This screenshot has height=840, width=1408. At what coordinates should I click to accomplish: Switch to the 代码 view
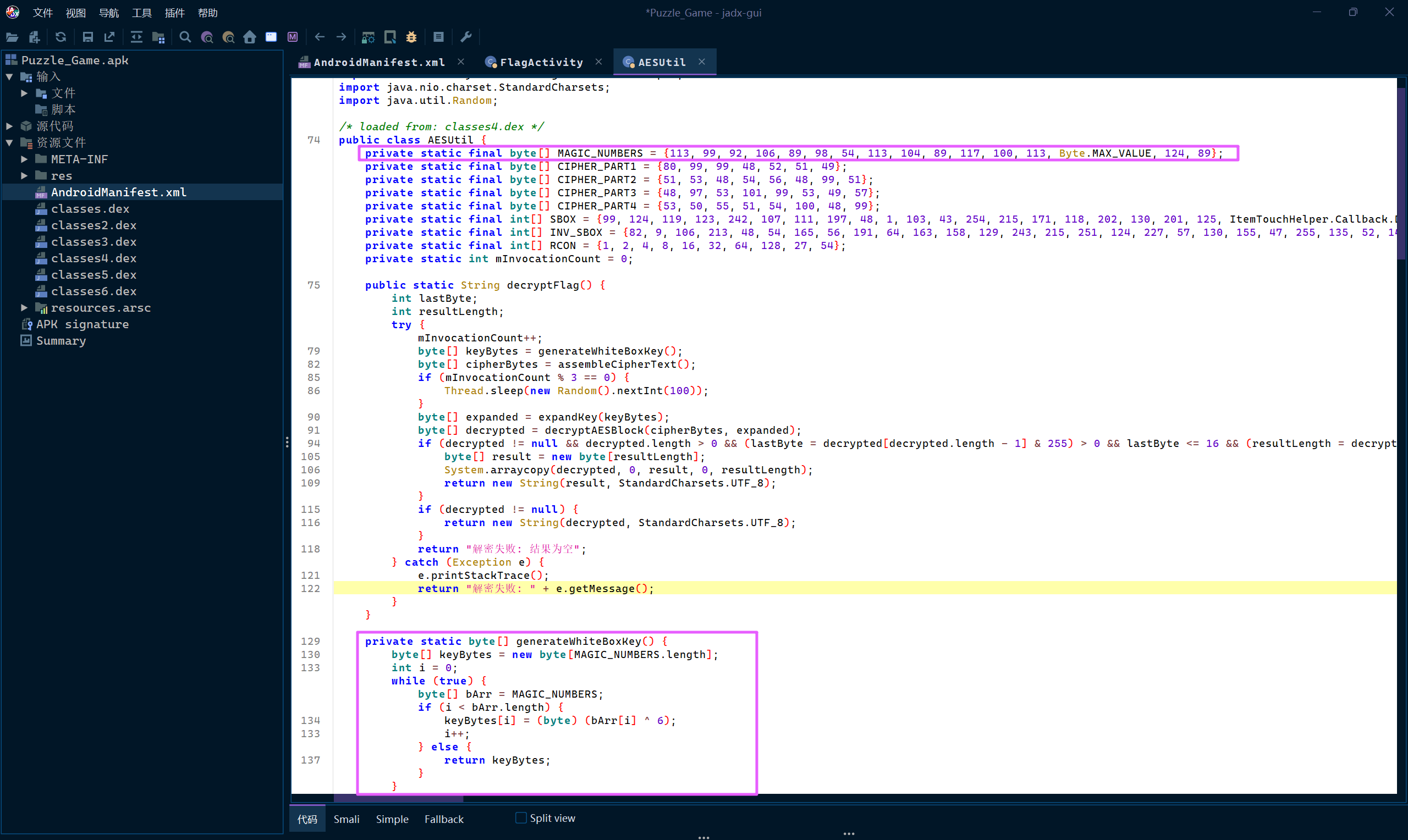click(307, 819)
